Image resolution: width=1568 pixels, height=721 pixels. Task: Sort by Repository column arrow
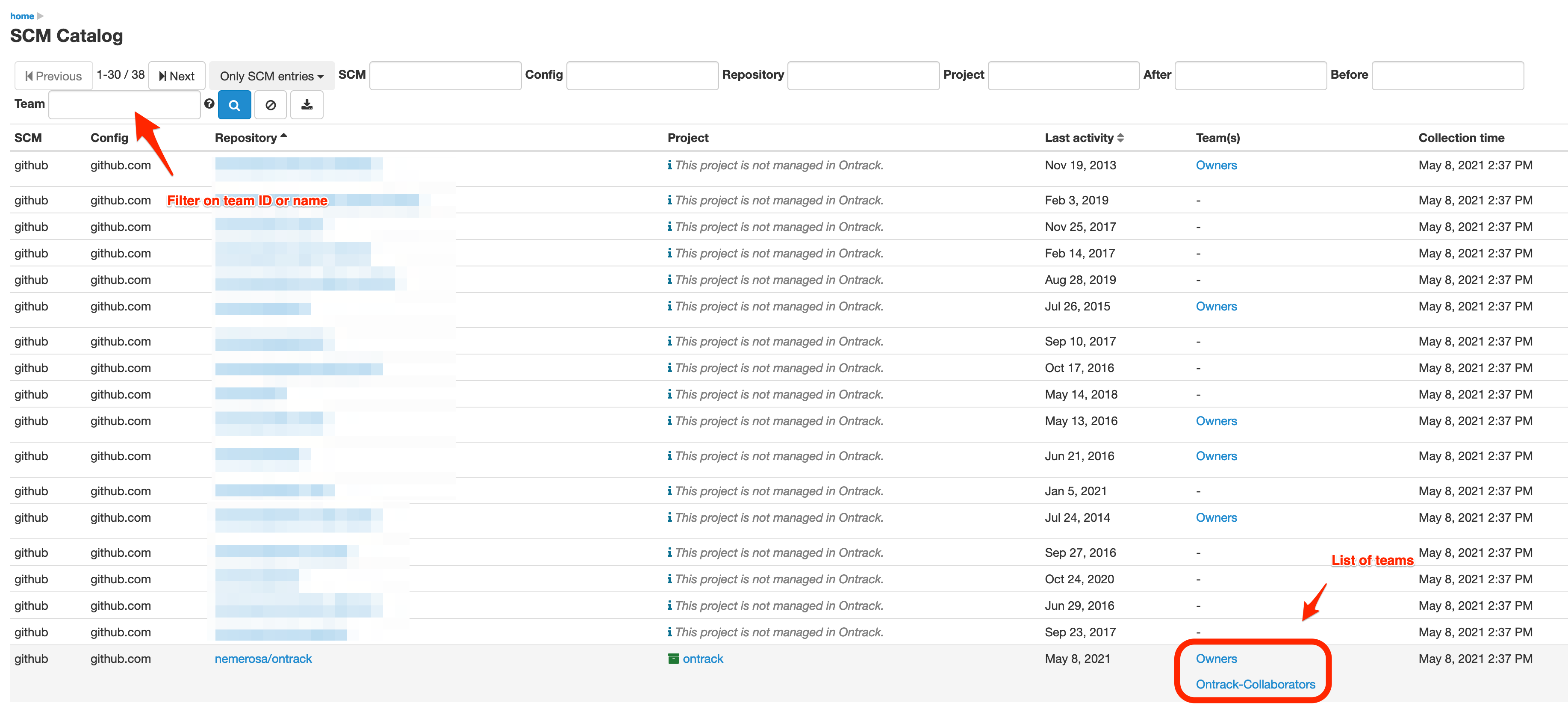(x=284, y=137)
